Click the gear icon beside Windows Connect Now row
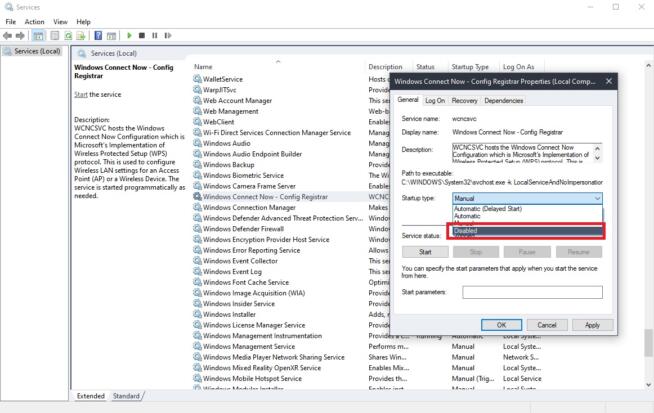Image resolution: width=654 pixels, height=413 pixels. coord(197,196)
